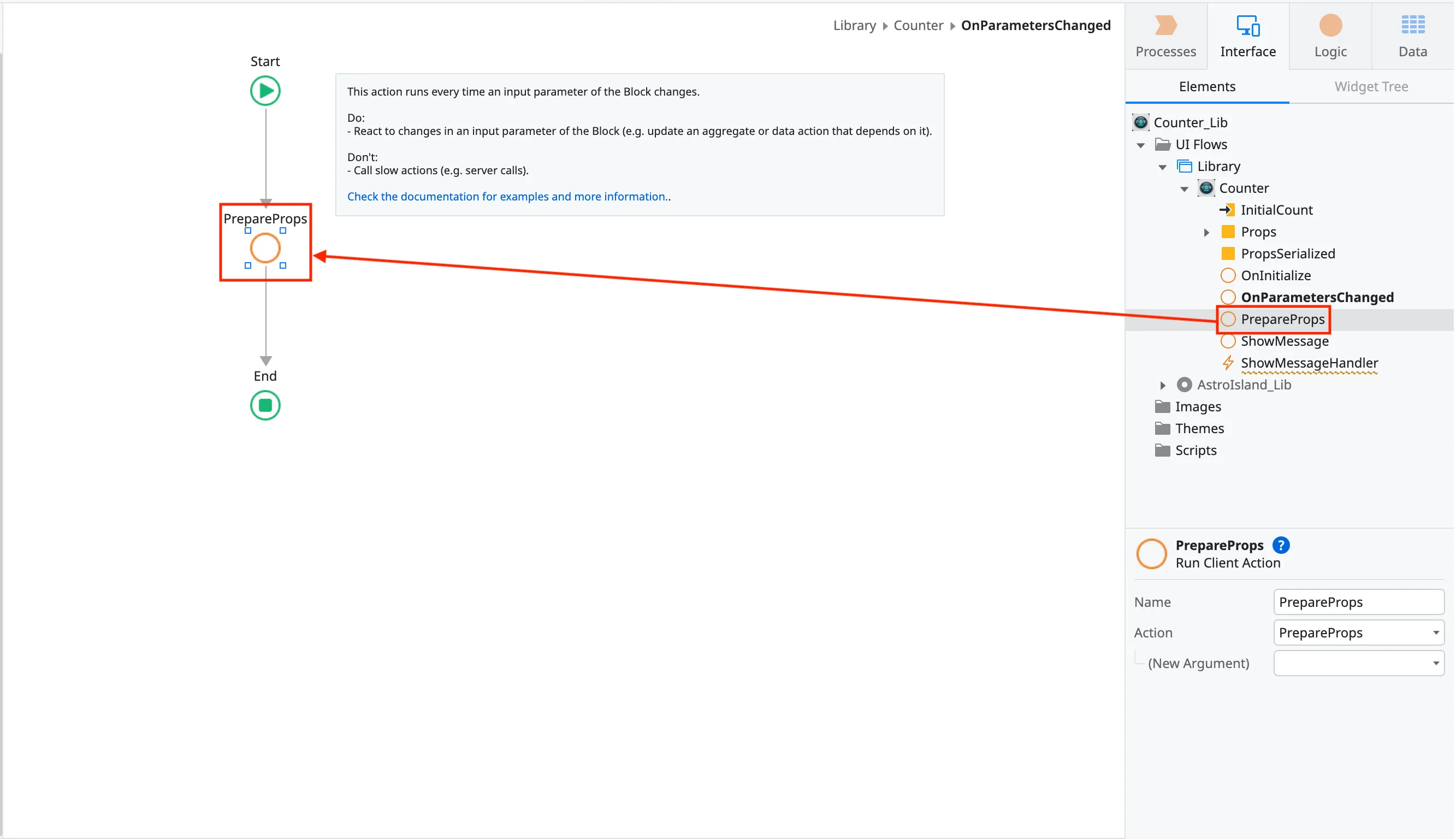Viewport: 1456px width, 839px height.
Task: Select the Start node in the flow
Action: tap(265, 90)
